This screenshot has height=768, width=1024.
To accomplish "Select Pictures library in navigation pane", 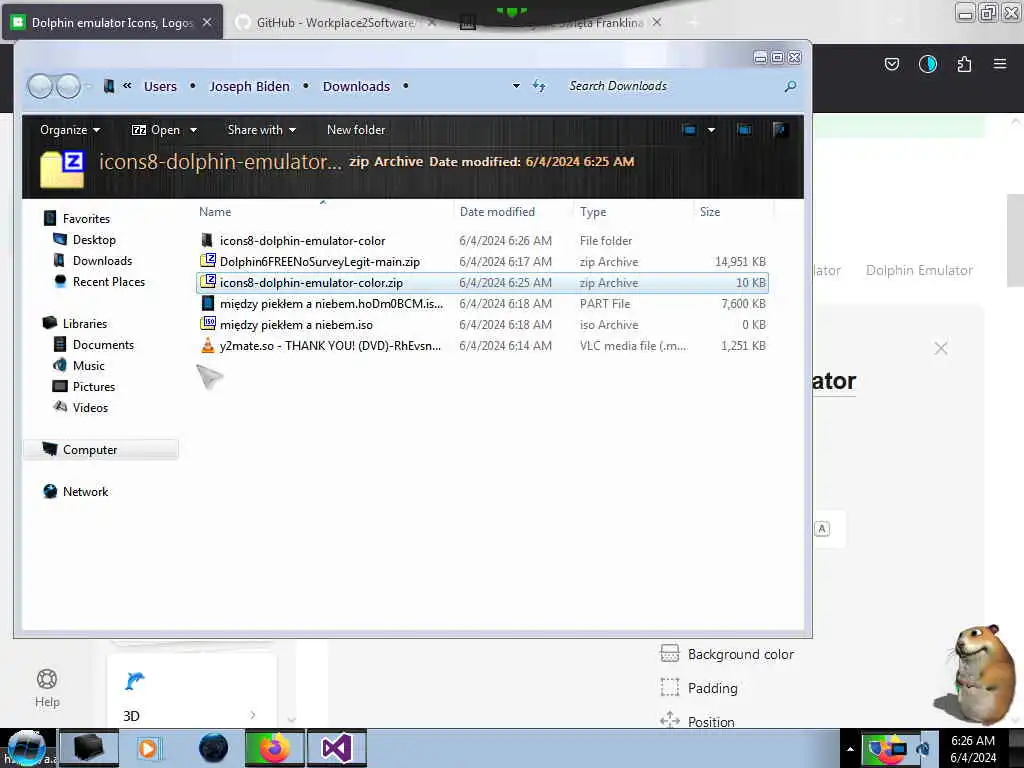I will [x=94, y=386].
